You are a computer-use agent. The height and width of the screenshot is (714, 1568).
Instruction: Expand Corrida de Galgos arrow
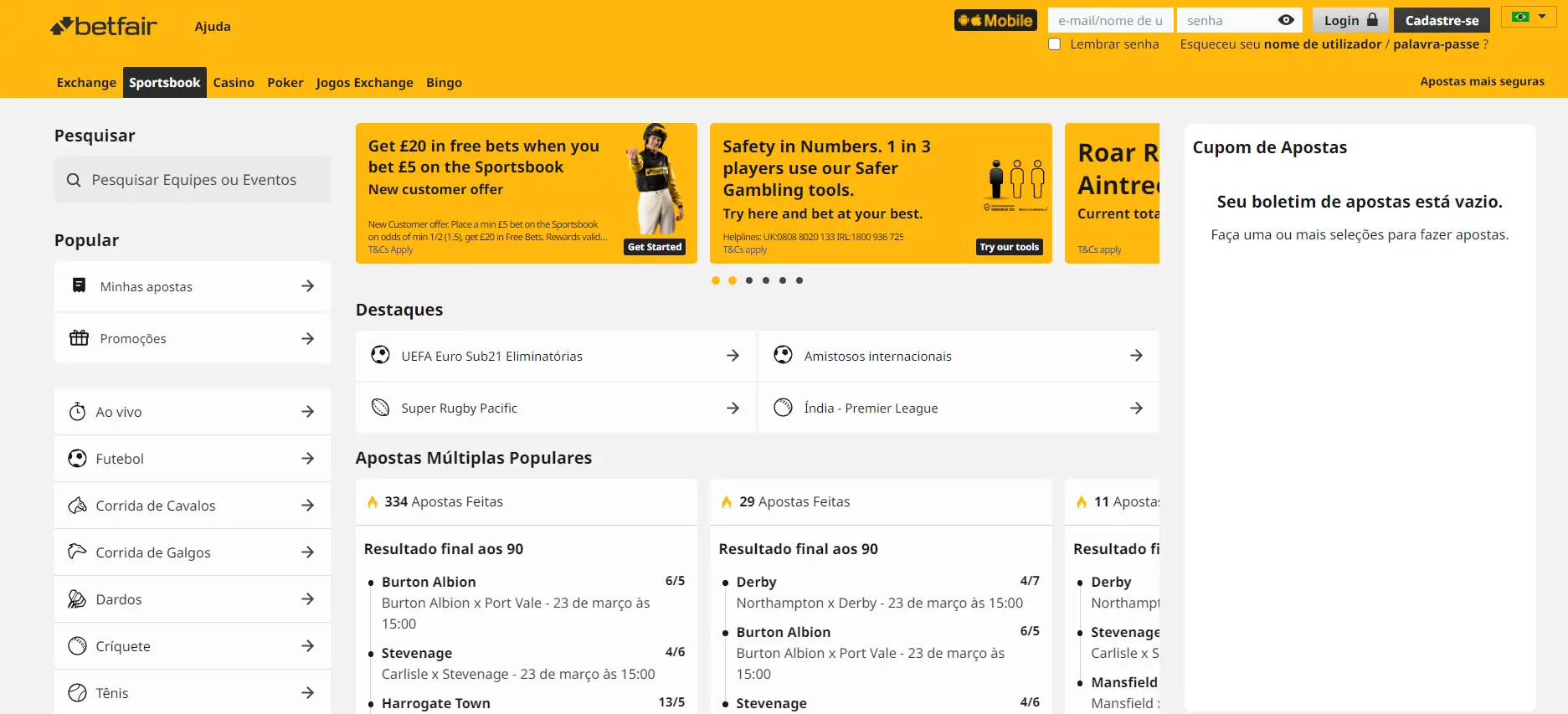pyautogui.click(x=308, y=552)
